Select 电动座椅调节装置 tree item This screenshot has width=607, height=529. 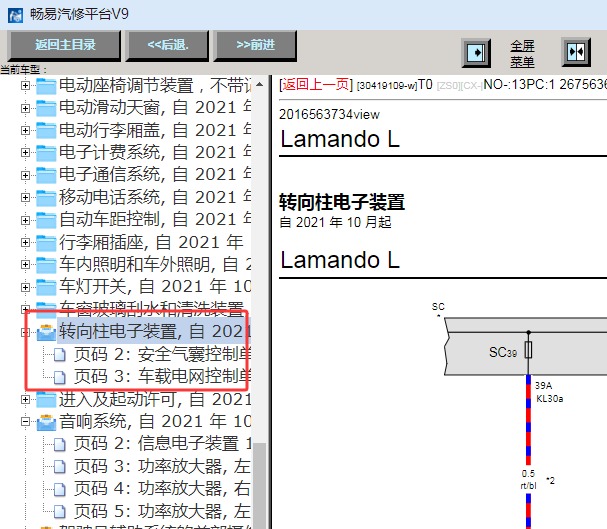point(155,86)
